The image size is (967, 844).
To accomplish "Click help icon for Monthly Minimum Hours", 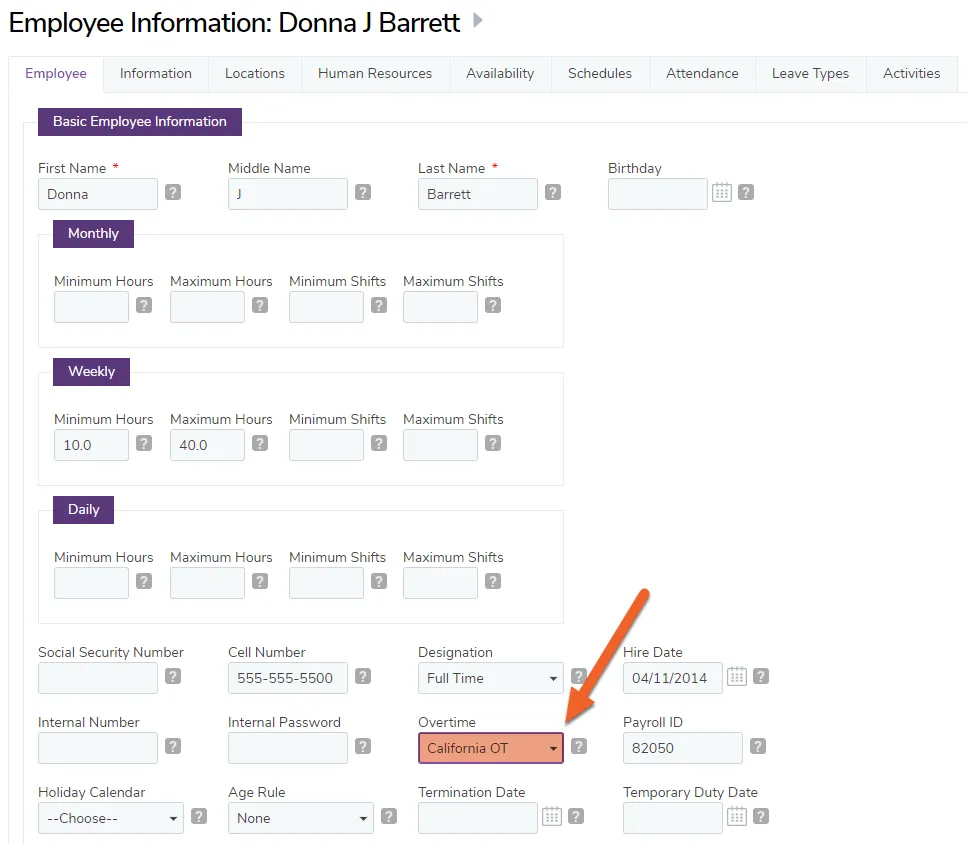I will point(144,305).
